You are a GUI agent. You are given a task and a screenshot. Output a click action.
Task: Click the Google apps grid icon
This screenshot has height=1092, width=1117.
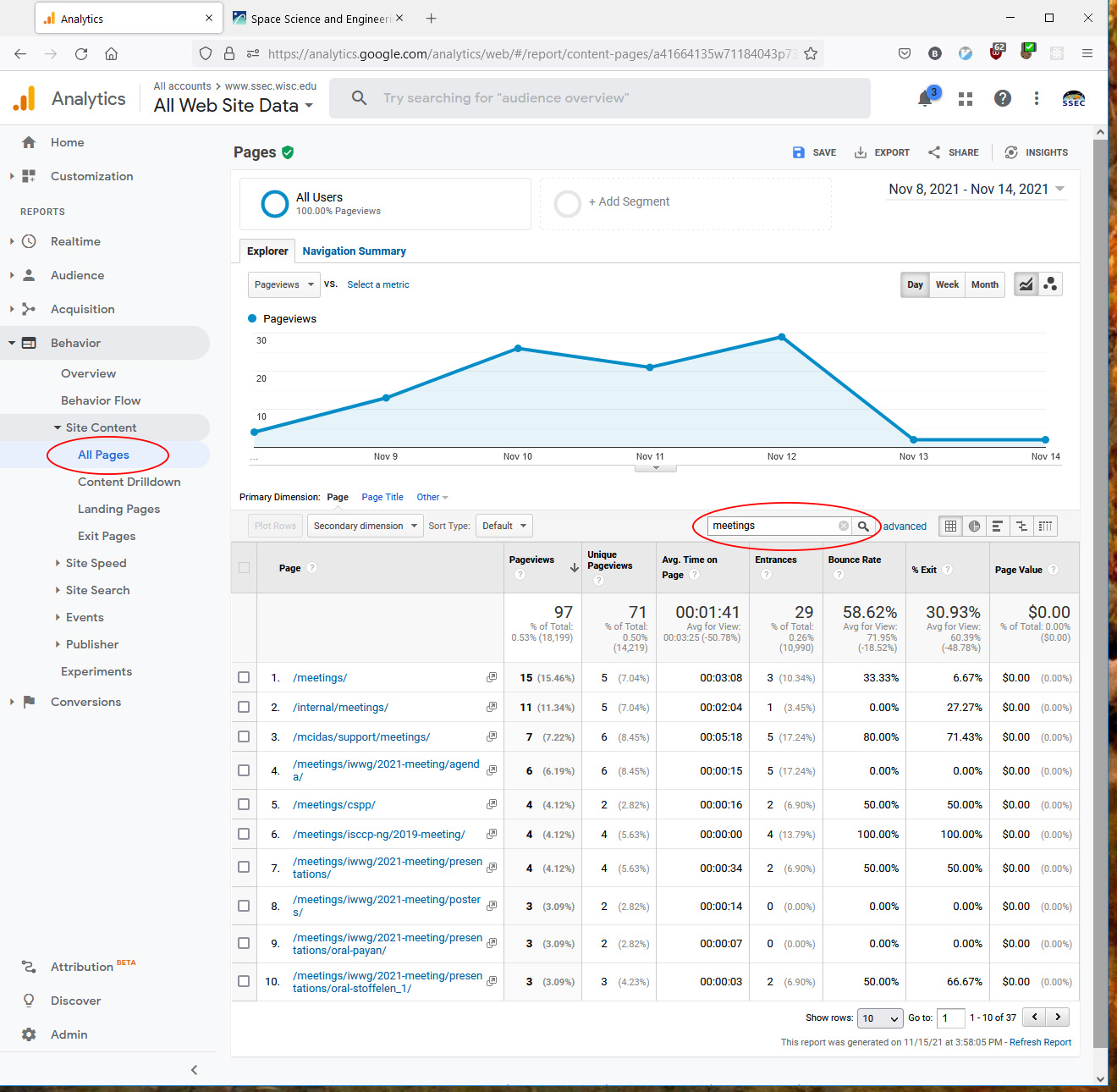coord(965,99)
